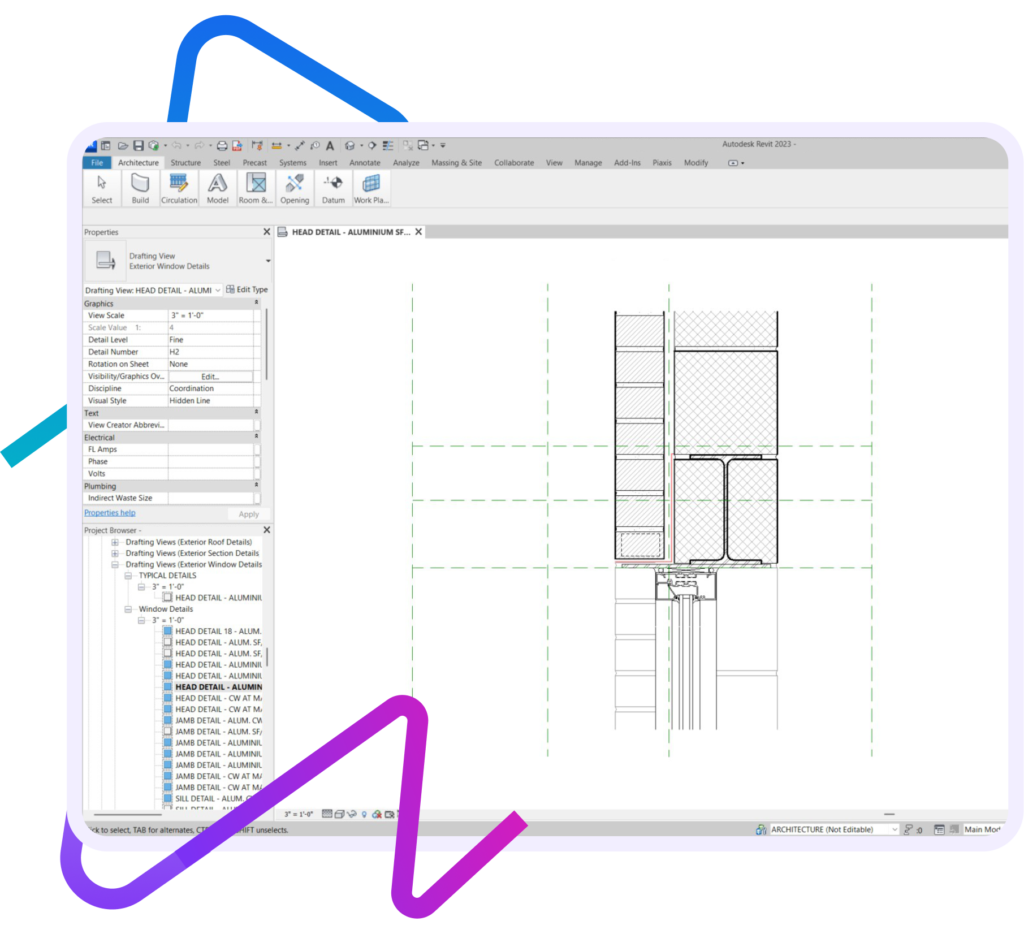Click the Opening tool icon
Image resolution: width=1024 pixels, height=947 pixels.
(x=294, y=187)
